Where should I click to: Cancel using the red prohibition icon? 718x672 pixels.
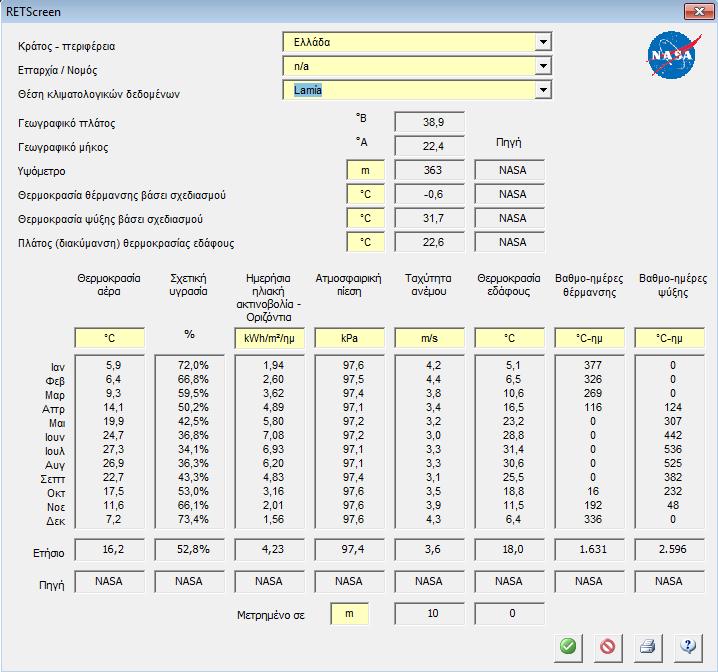[x=608, y=646]
